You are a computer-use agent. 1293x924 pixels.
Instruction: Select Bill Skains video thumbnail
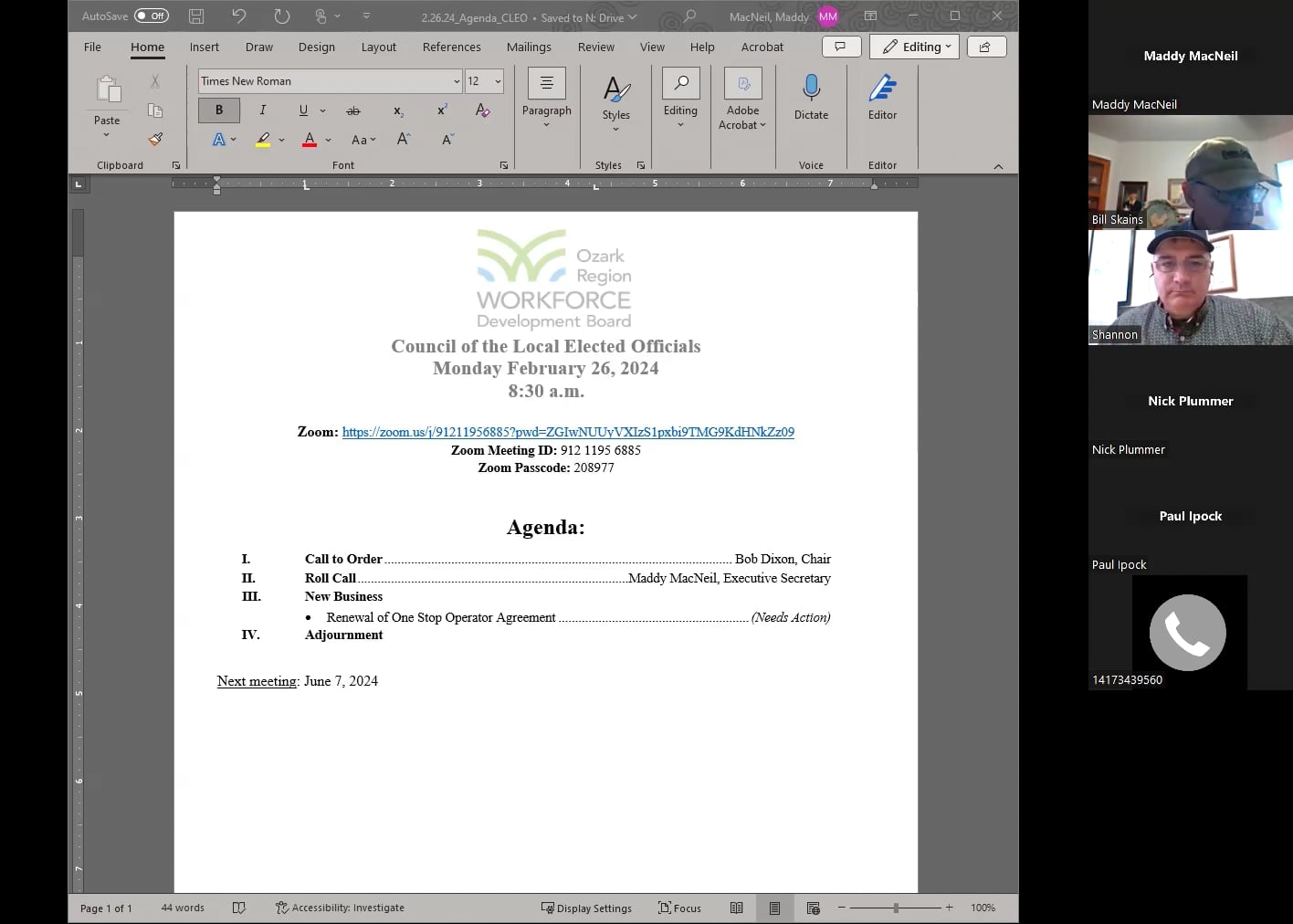[x=1190, y=172]
